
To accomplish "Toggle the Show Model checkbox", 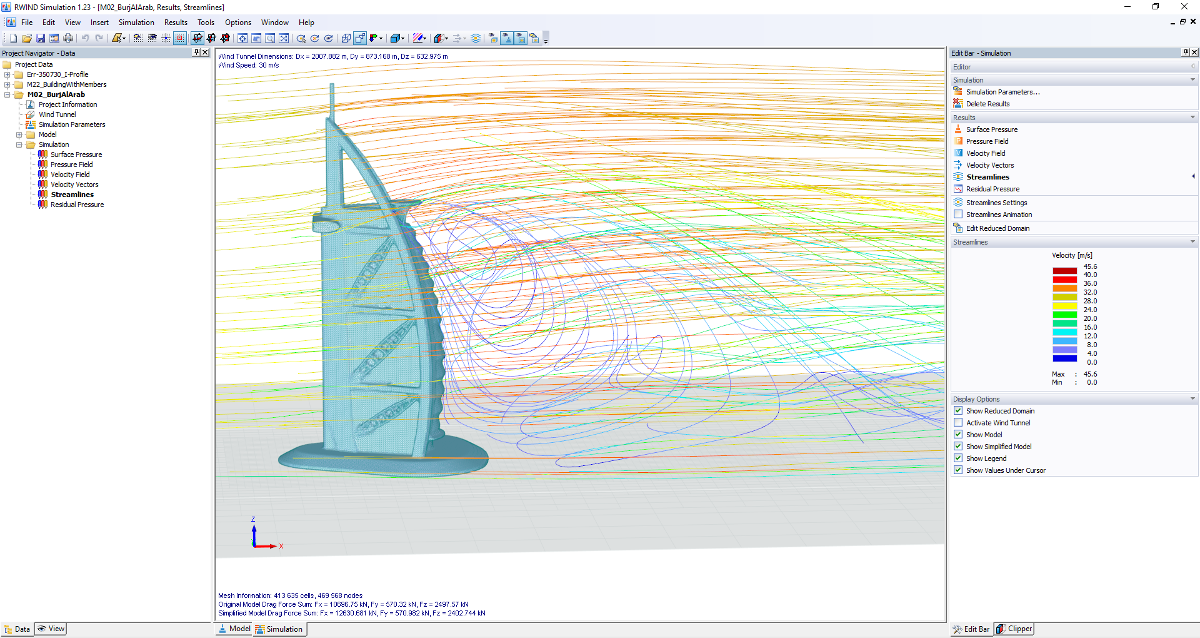I will [x=958, y=435].
